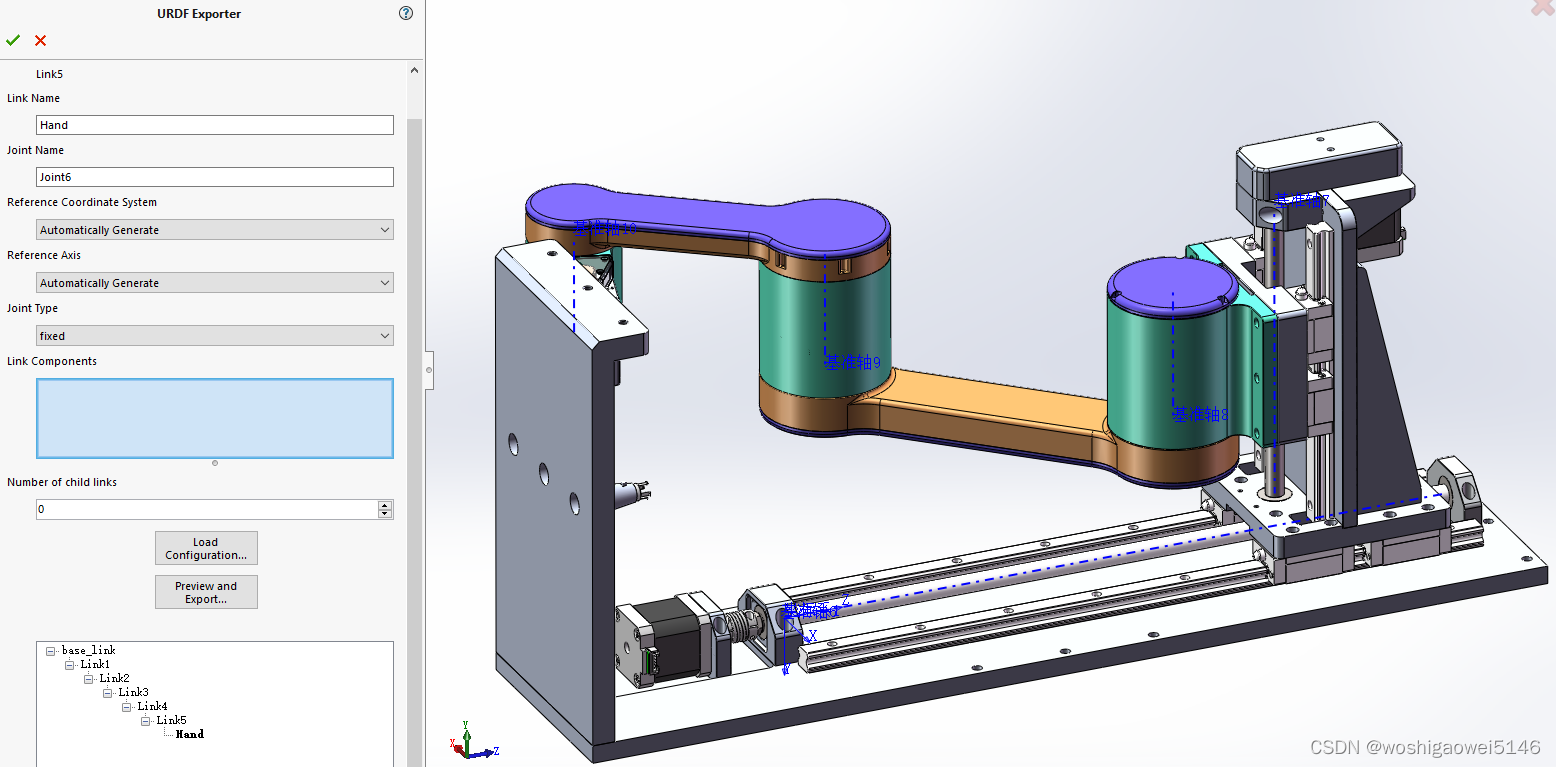
Task: Click the Link Components box resize grip
Action: 215,463
